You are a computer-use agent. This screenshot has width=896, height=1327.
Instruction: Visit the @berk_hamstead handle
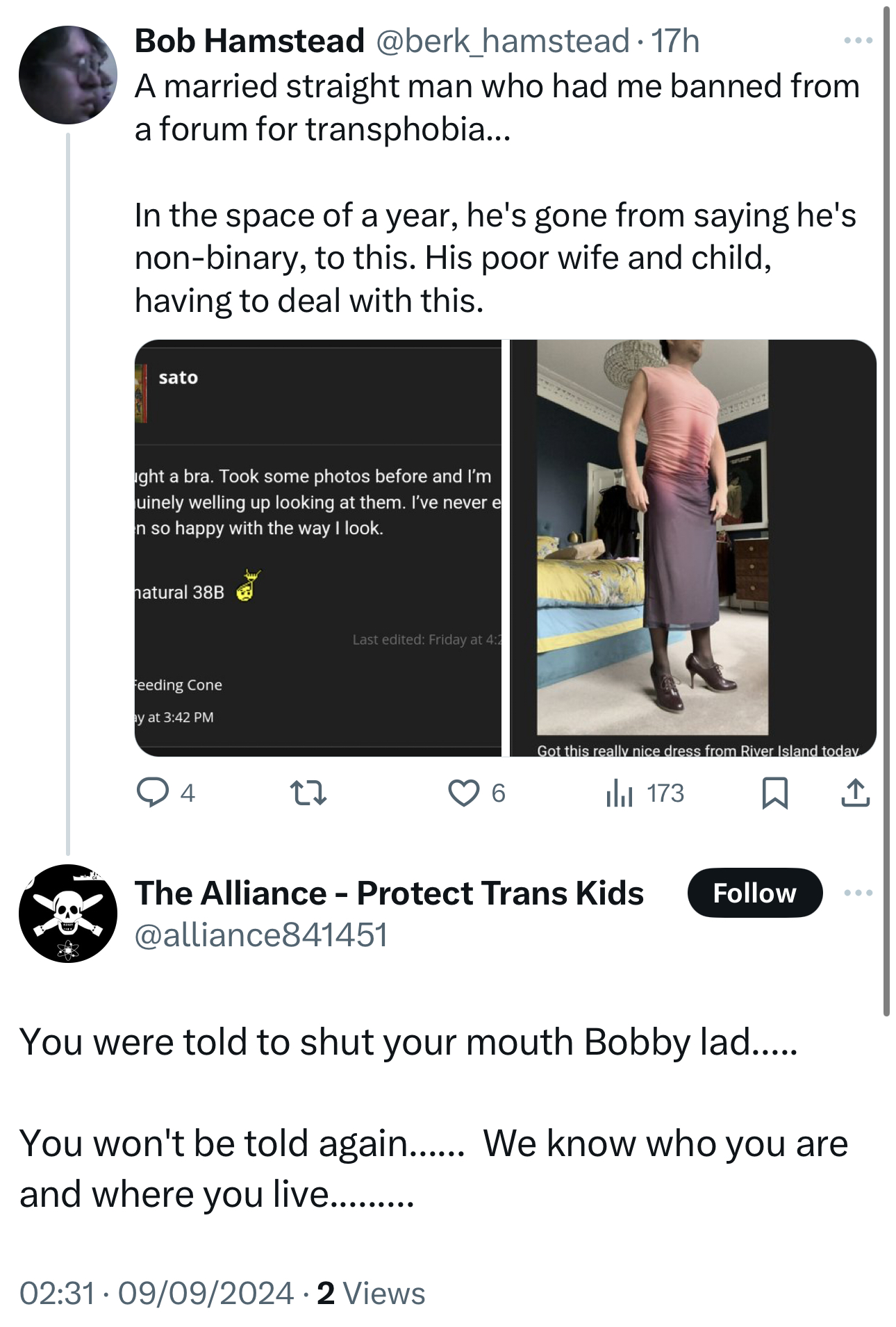503,41
